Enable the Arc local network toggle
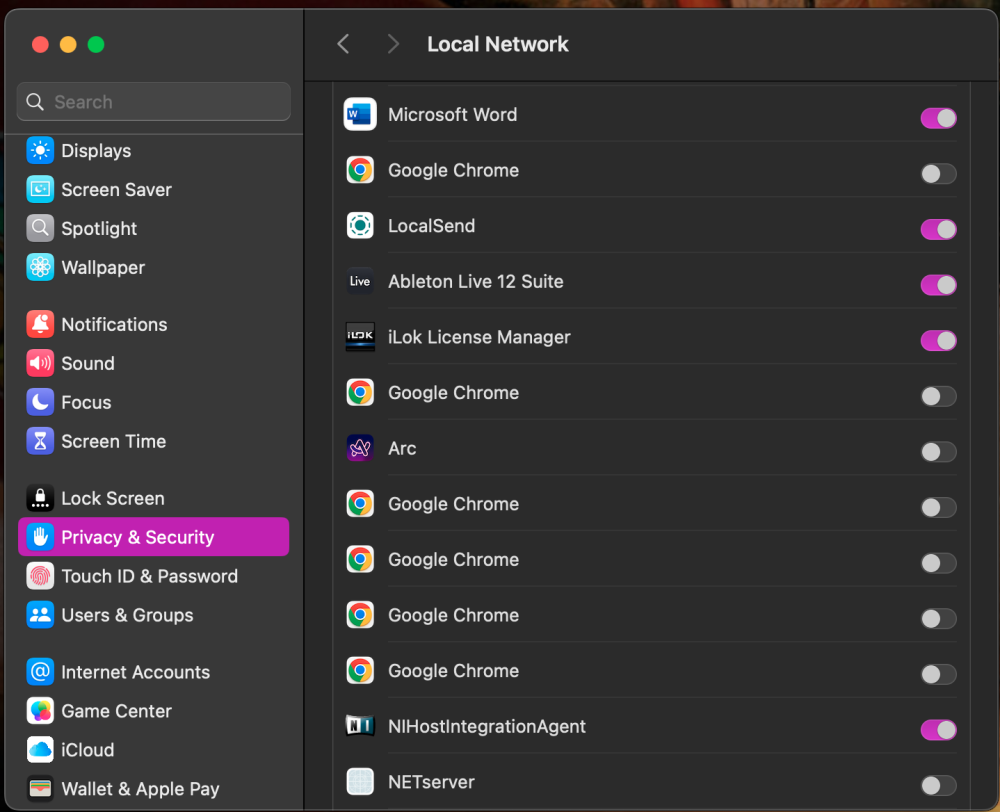Viewport: 1000px width, 812px height. [x=938, y=452]
